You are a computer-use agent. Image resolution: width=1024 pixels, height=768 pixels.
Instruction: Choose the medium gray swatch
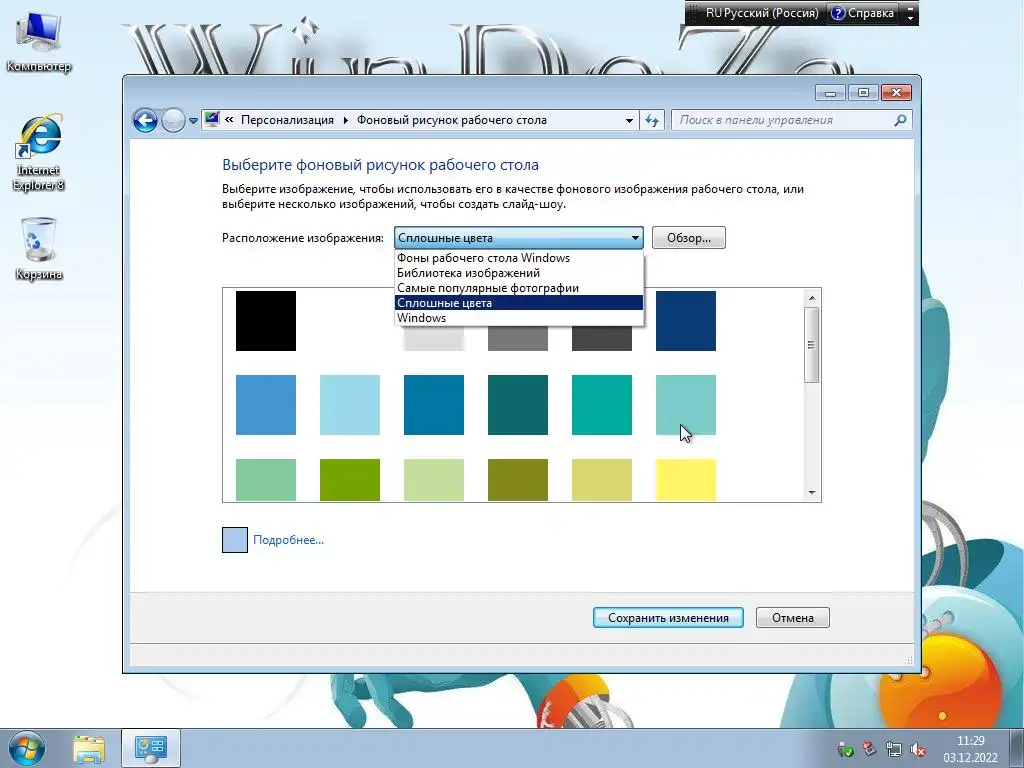point(518,339)
